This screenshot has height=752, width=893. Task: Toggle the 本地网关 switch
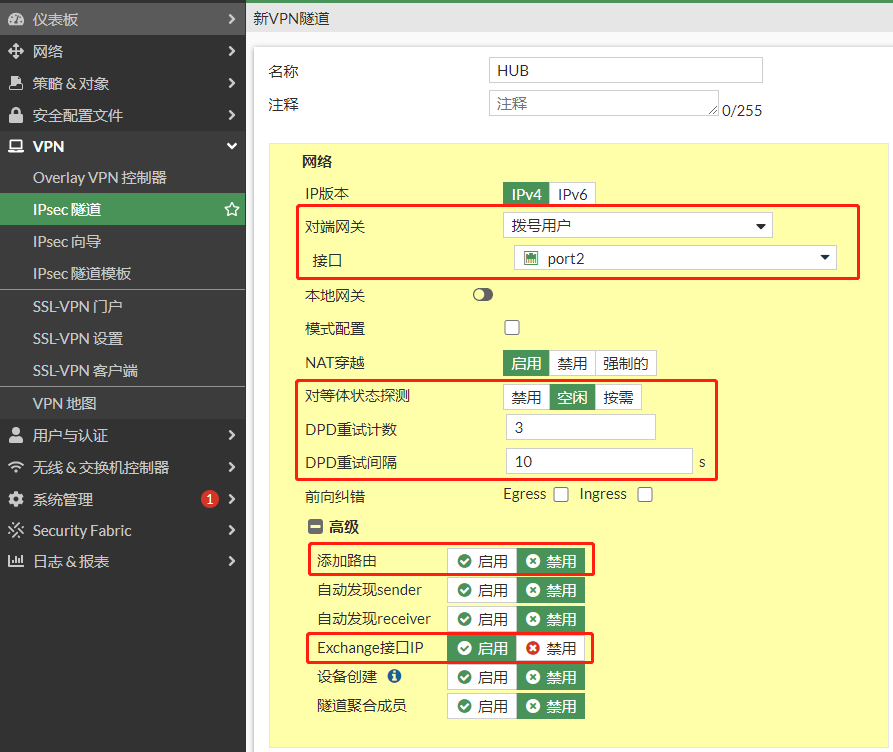coord(483,295)
